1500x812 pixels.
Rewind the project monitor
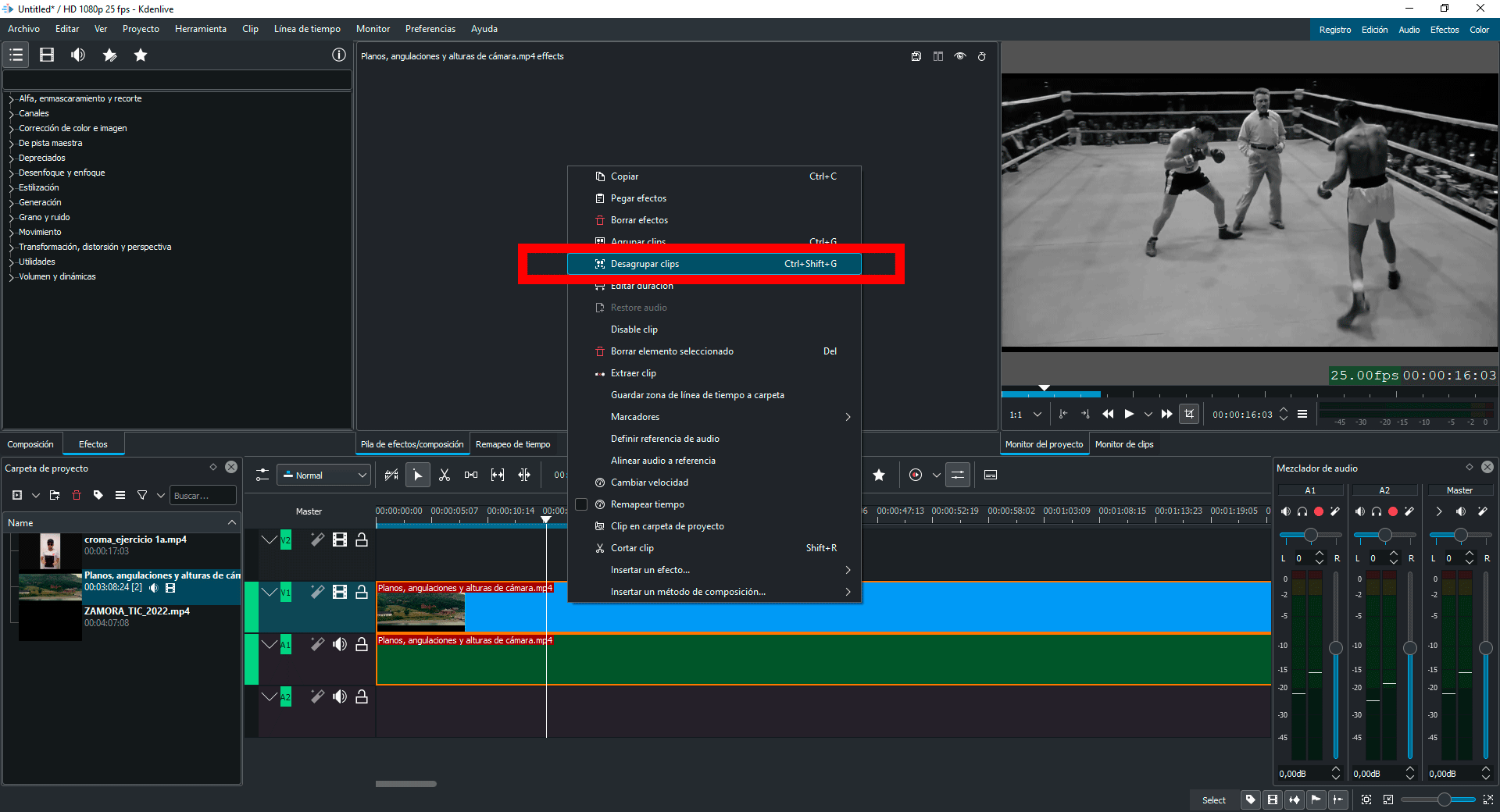[x=1108, y=414]
